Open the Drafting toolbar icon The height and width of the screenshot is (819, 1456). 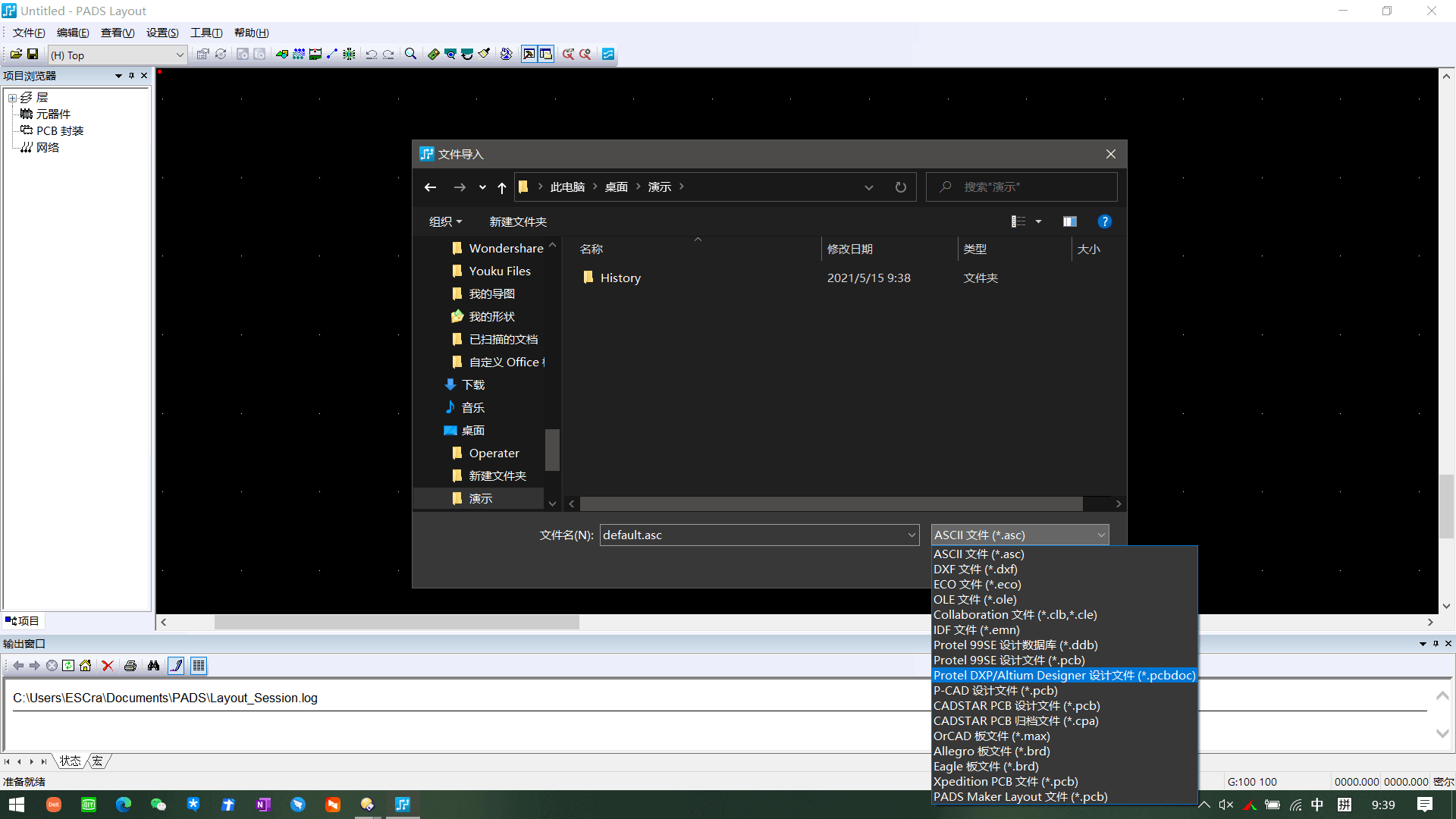282,54
